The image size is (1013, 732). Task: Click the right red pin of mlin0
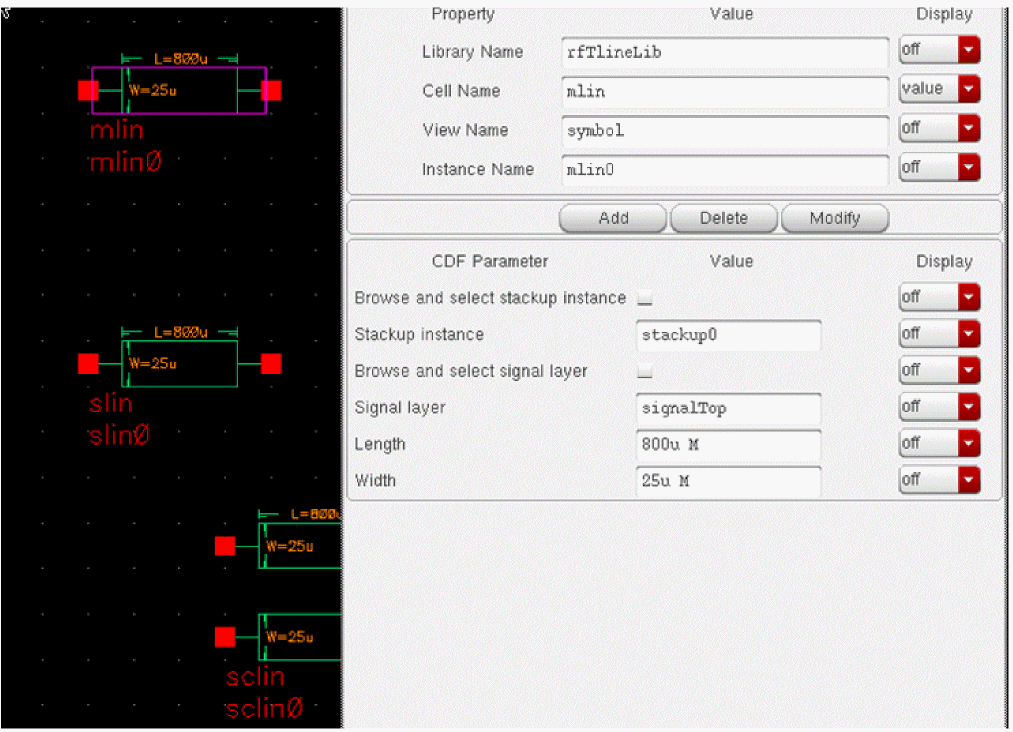click(x=271, y=91)
